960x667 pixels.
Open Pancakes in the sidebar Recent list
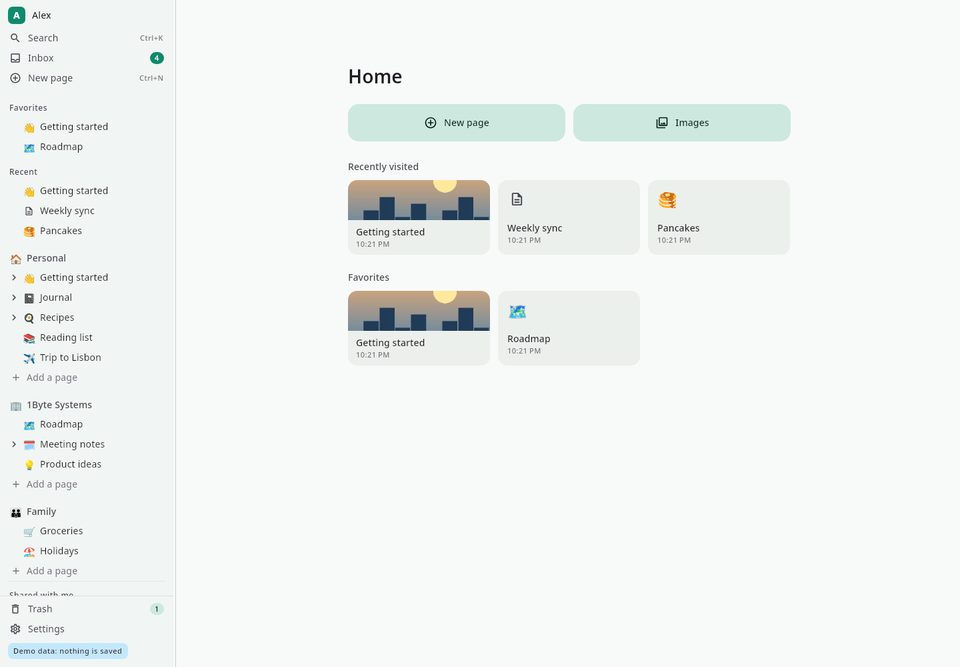(88, 231)
